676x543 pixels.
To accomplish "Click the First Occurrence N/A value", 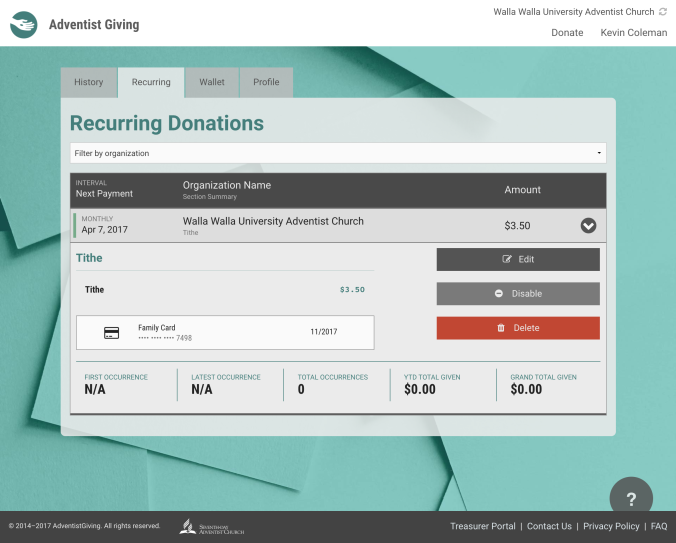I will pos(95,390).
